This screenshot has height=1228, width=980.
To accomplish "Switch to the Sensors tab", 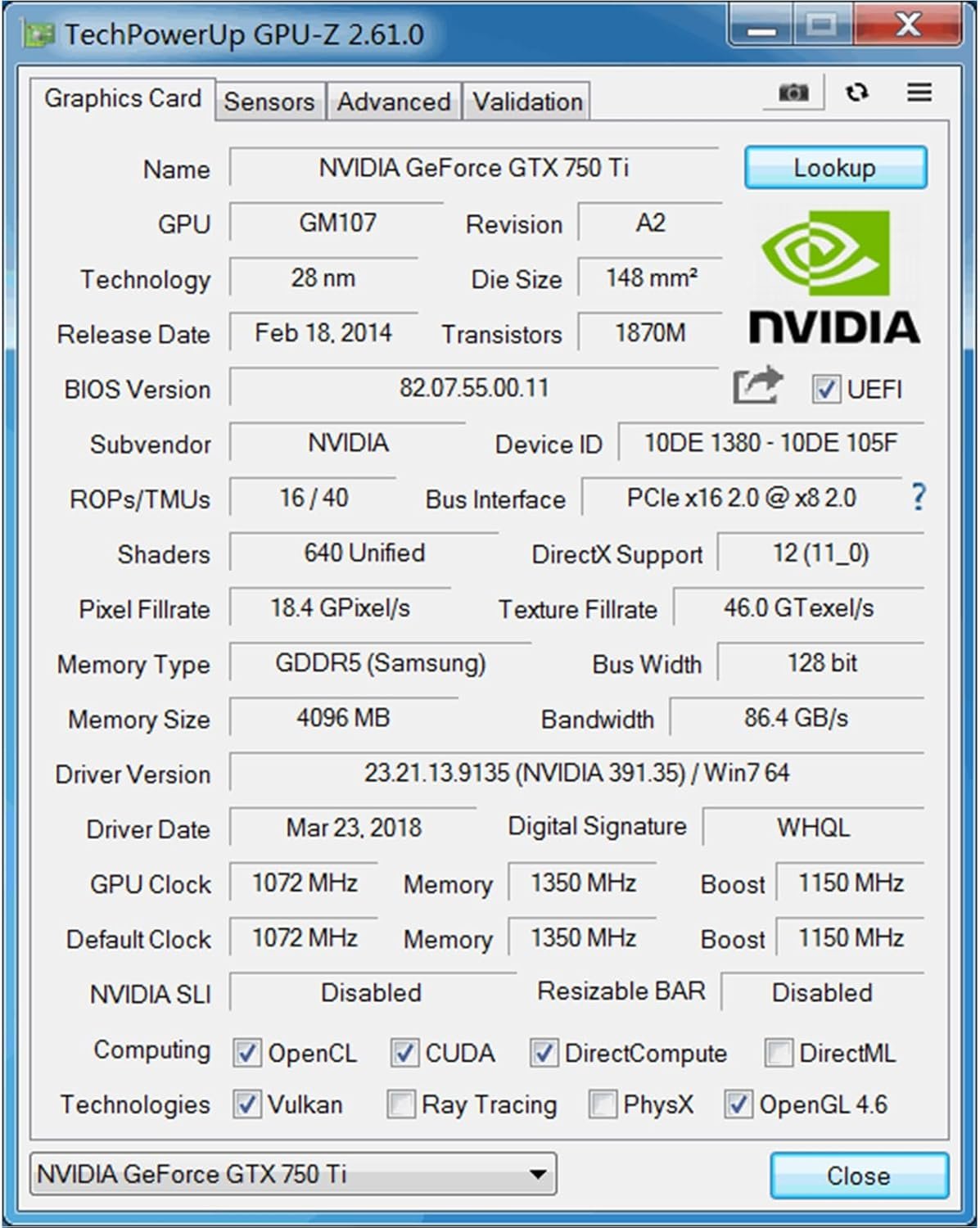I will coord(269,102).
